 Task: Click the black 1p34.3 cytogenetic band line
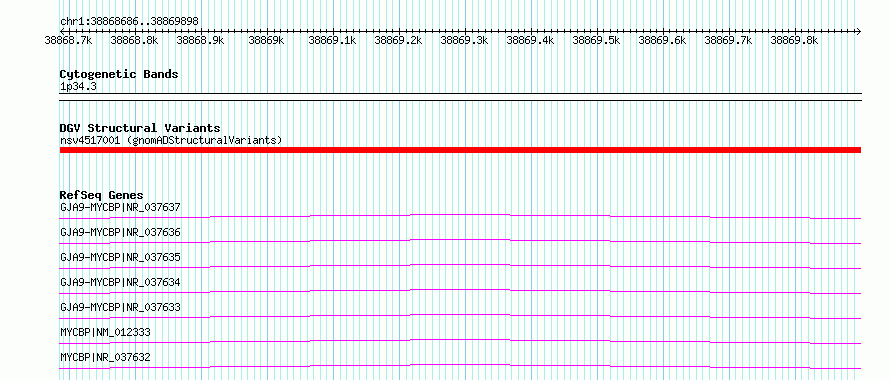click(460, 97)
